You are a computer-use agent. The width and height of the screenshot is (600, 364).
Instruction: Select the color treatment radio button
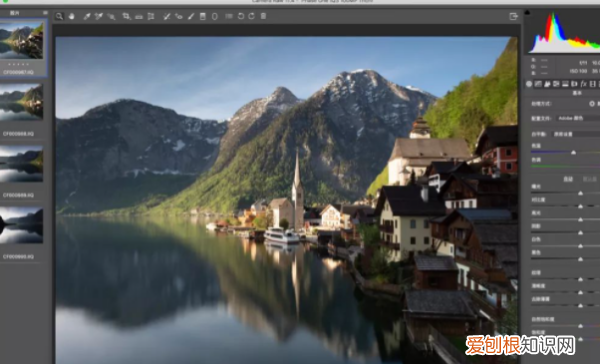pyautogui.click(x=592, y=104)
